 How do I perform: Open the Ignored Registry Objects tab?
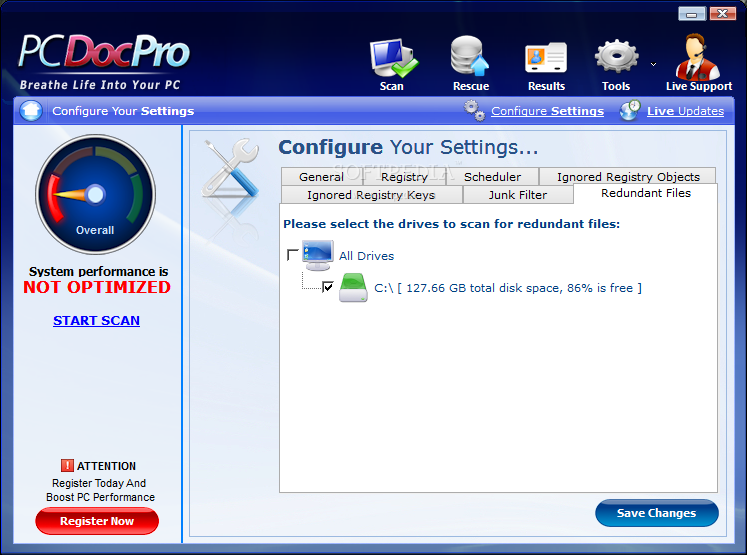click(x=628, y=177)
